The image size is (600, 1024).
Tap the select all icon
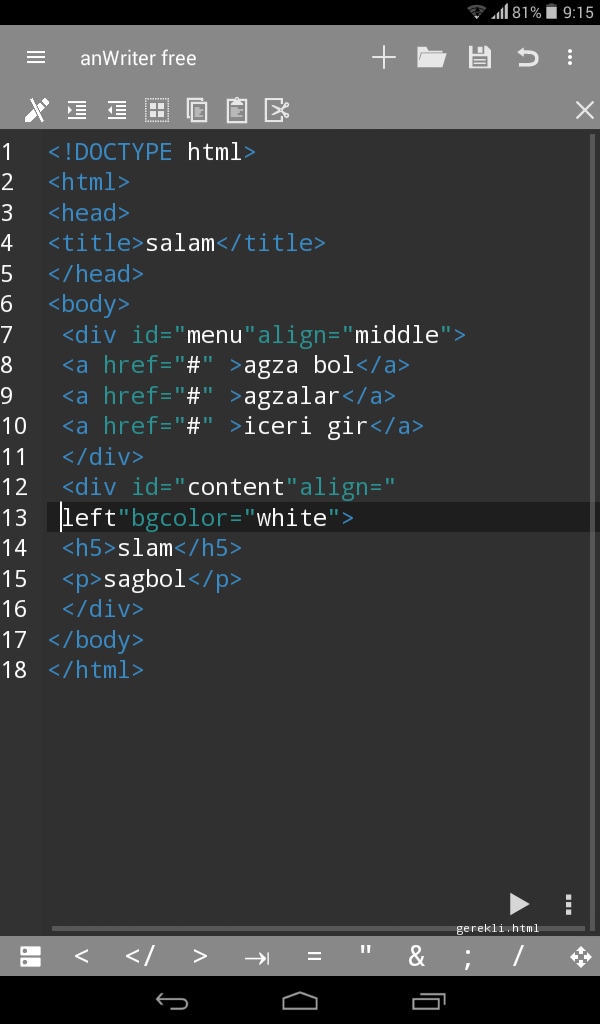tap(157, 110)
